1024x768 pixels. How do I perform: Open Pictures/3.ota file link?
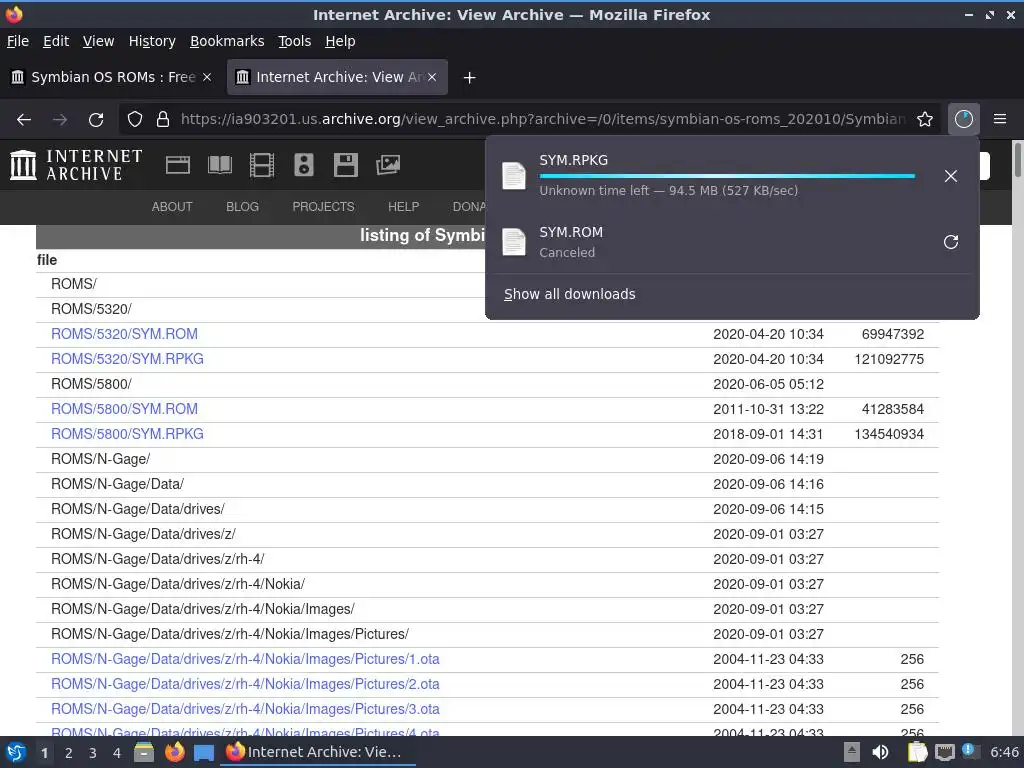coord(245,709)
